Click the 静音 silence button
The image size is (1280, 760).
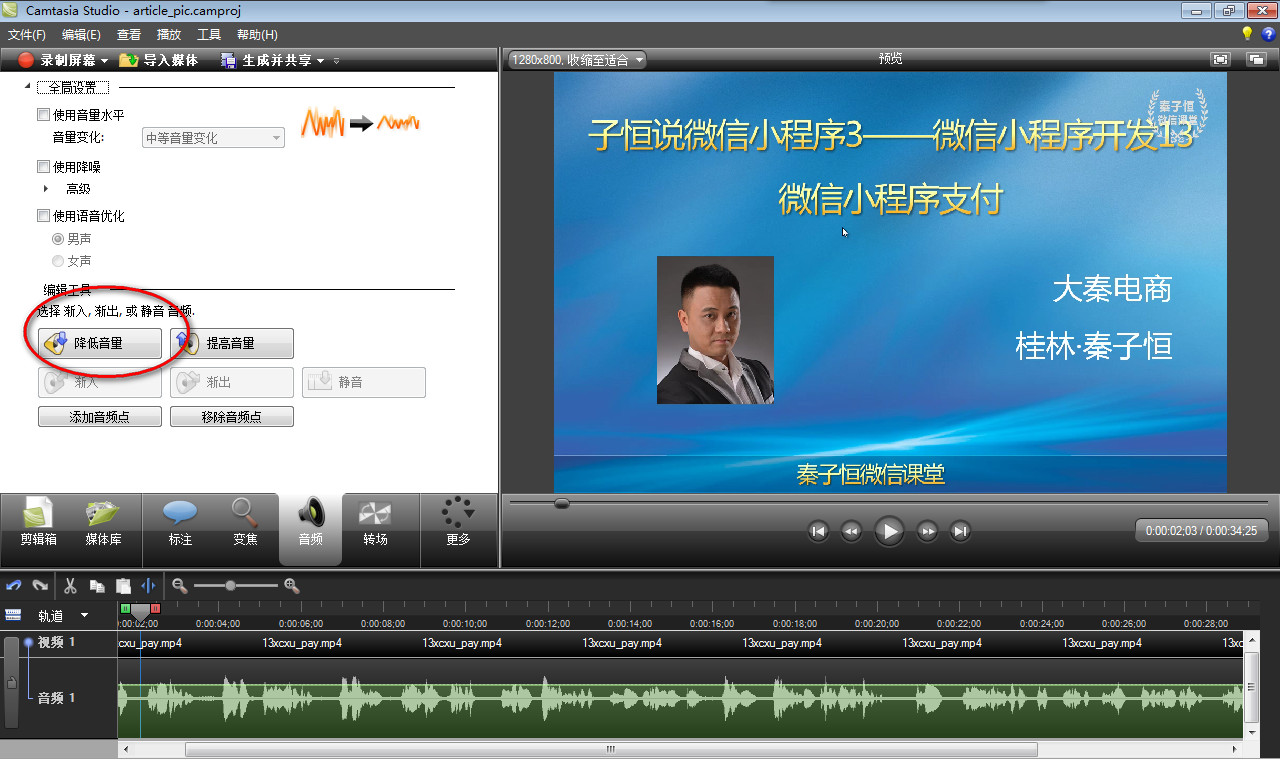(364, 382)
